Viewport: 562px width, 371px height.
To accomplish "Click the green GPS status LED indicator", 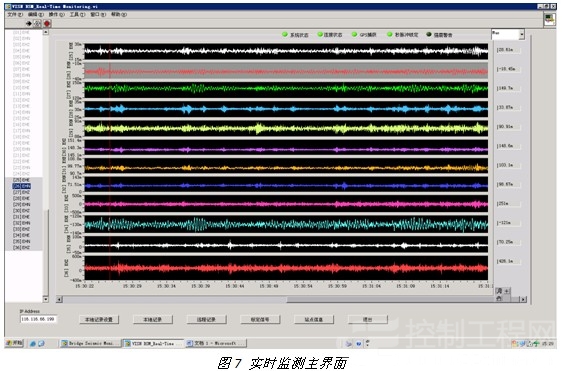I will click(x=354, y=34).
